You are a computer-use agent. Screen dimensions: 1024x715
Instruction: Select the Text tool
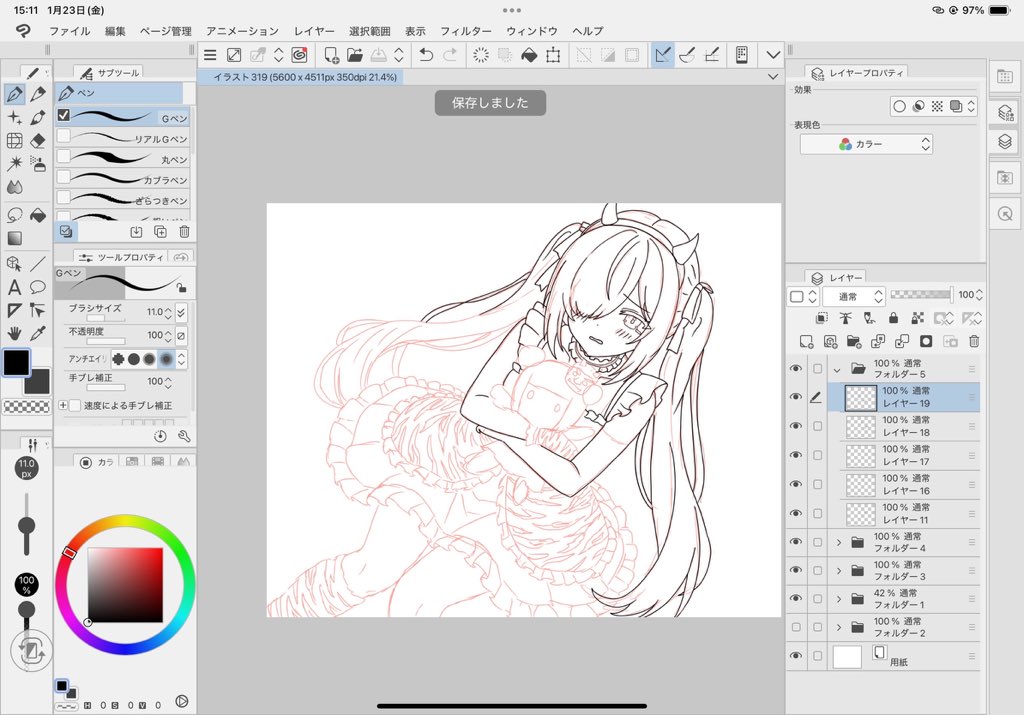coord(14,287)
